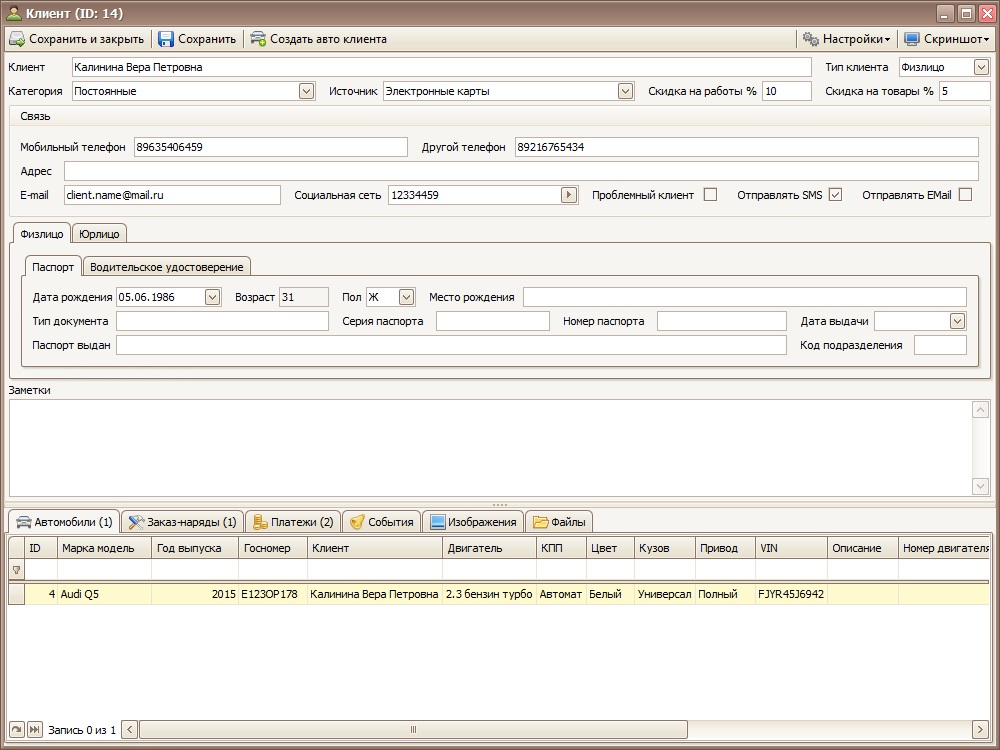Click the E-mail input field
Screen dimensions: 1000x750
[172, 195]
